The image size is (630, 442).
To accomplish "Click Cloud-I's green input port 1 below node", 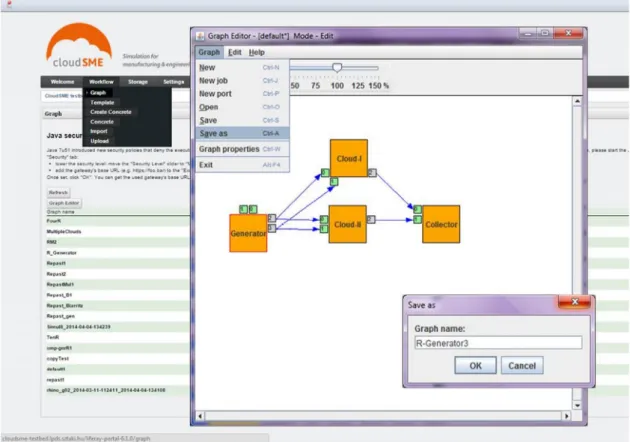I will point(334,182).
